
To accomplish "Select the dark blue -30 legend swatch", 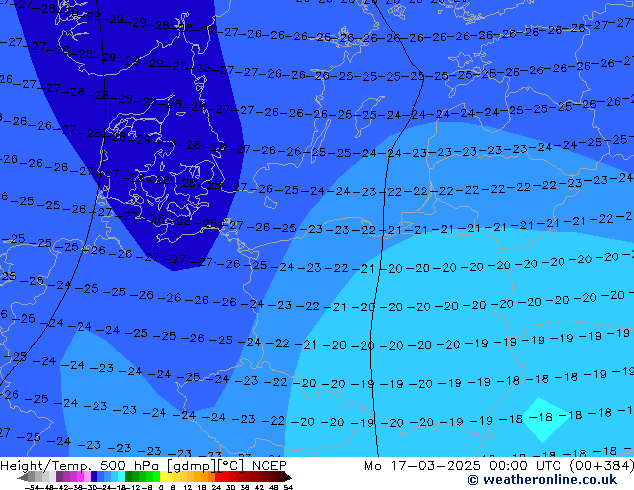I will (x=94, y=476).
